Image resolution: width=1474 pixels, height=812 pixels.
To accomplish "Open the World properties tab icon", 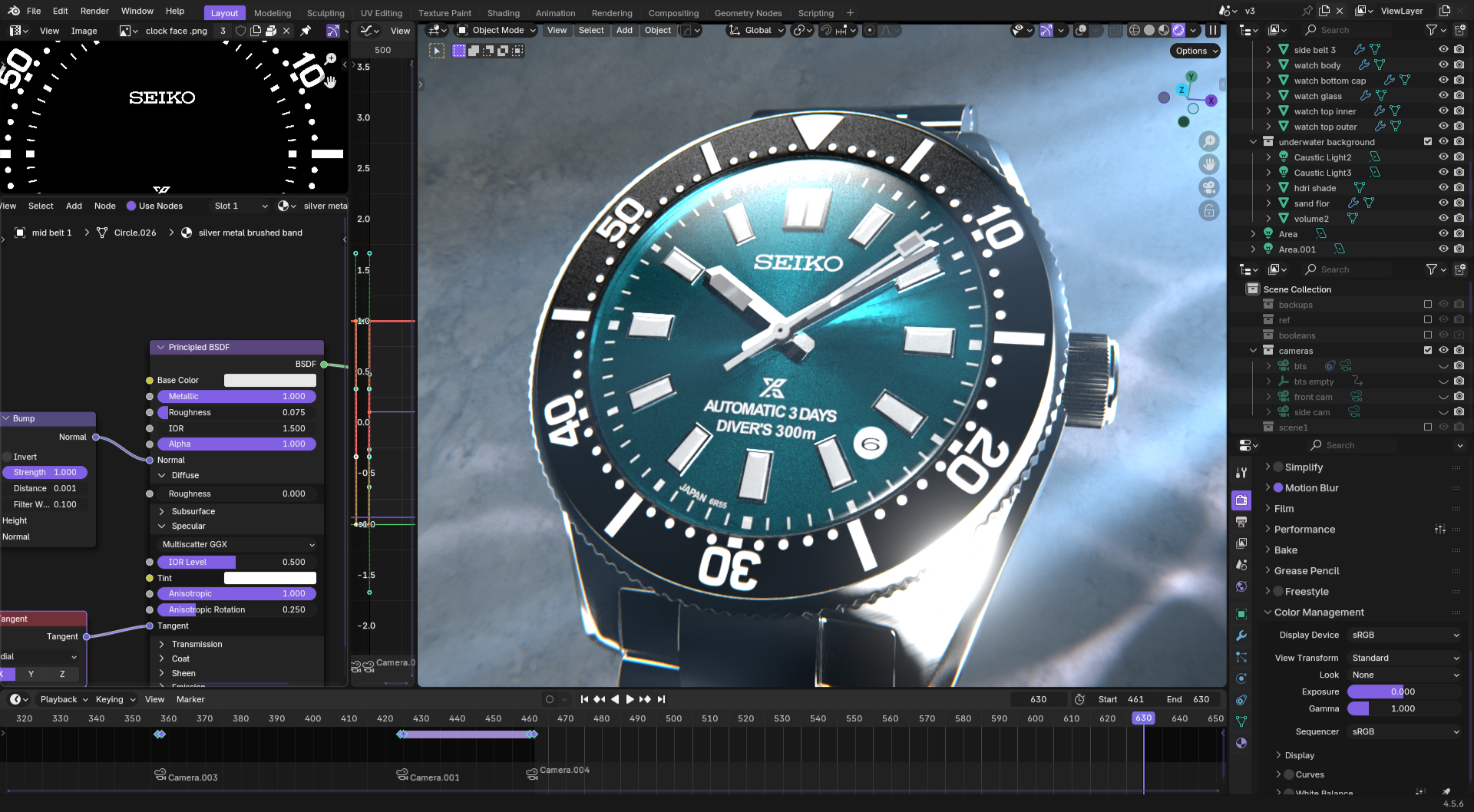I will (x=1241, y=586).
